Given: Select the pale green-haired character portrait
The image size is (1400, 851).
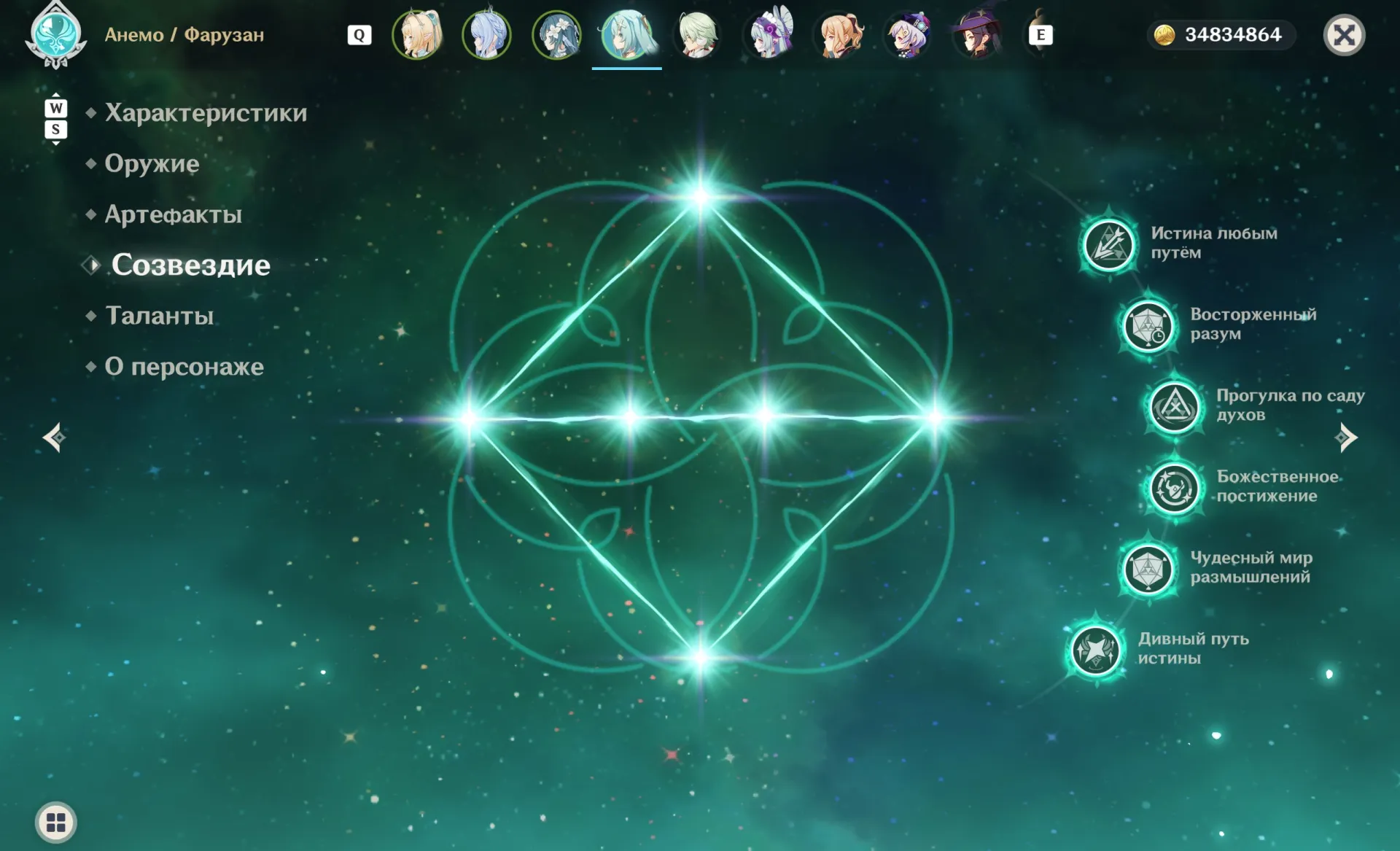Looking at the screenshot, I should pyautogui.click(x=697, y=34).
